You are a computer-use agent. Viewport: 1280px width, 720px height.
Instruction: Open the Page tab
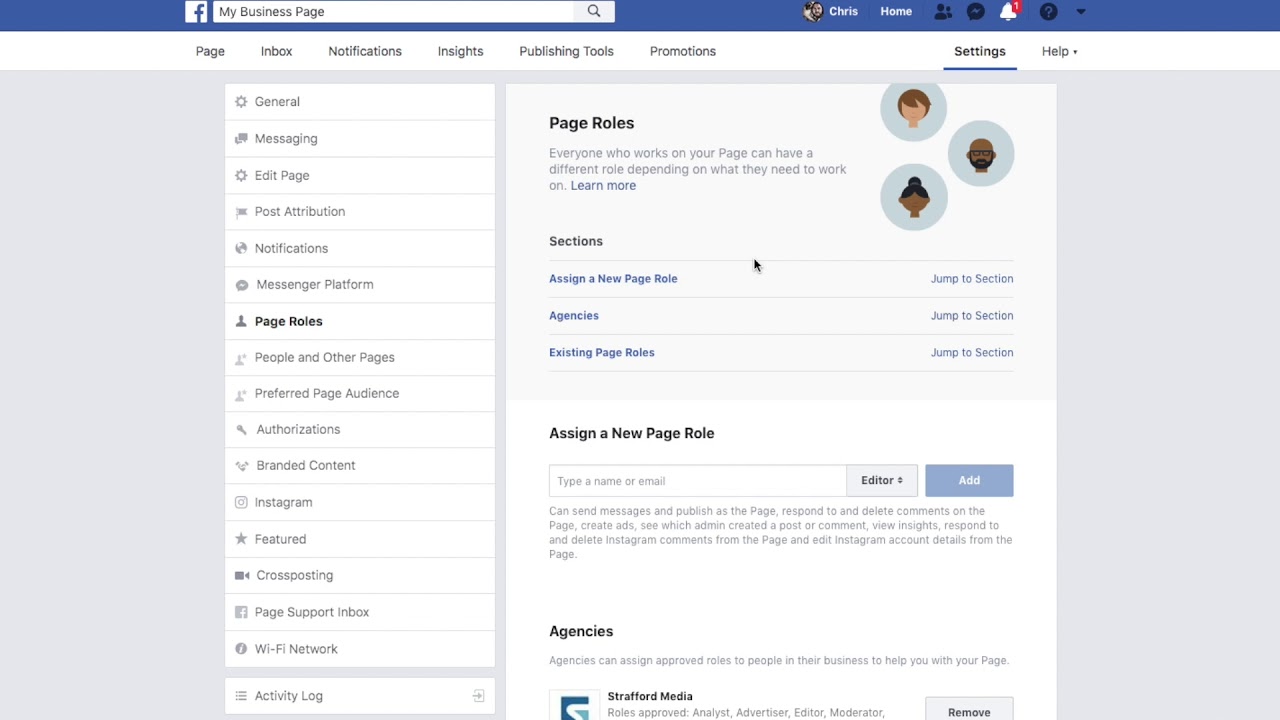click(x=210, y=51)
